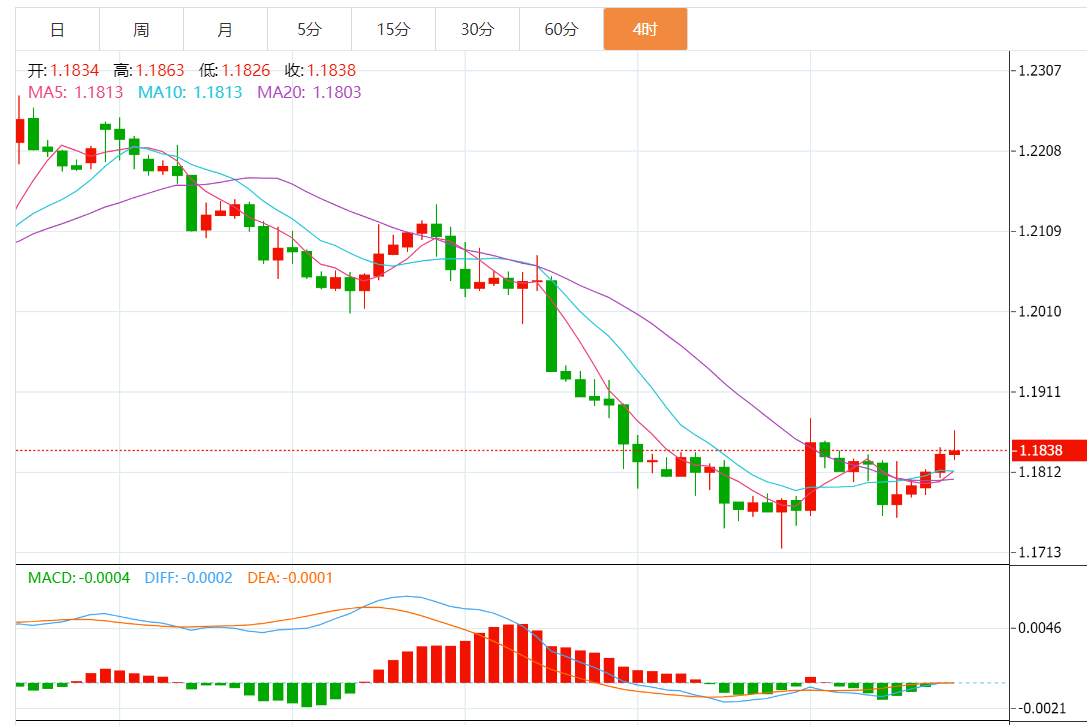Select the blue DIFF indicator label
This screenshot has width=1087, height=725.
[x=189, y=578]
